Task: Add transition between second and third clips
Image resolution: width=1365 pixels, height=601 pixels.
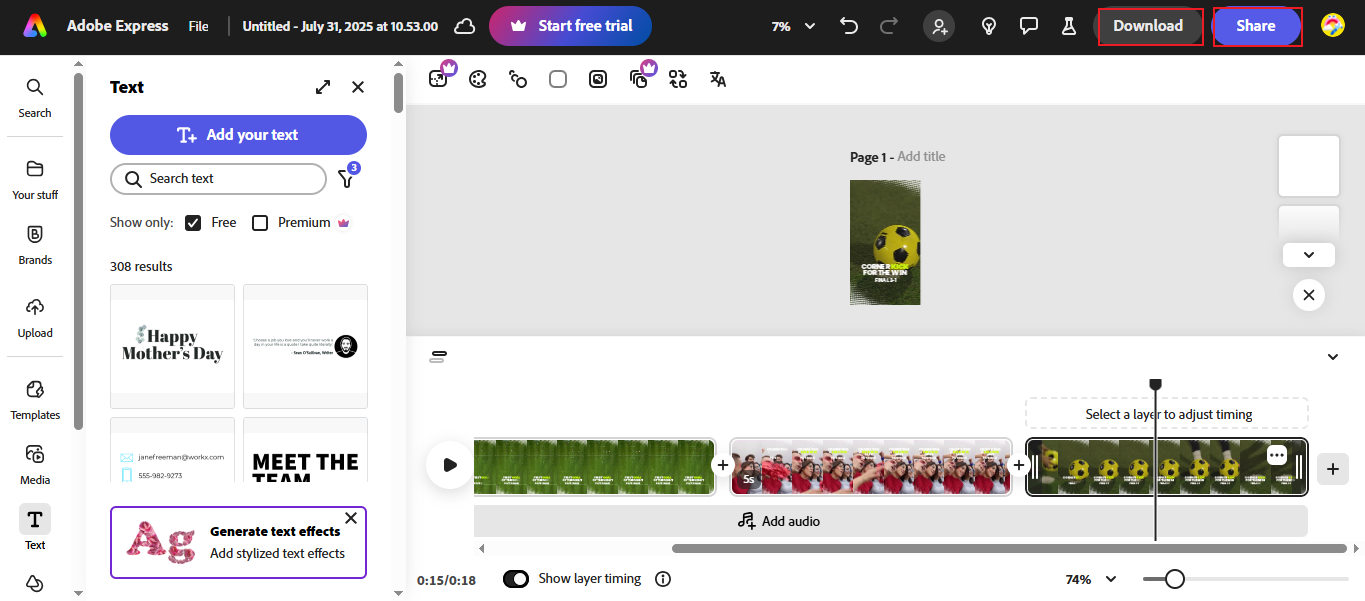Action: 1019,465
